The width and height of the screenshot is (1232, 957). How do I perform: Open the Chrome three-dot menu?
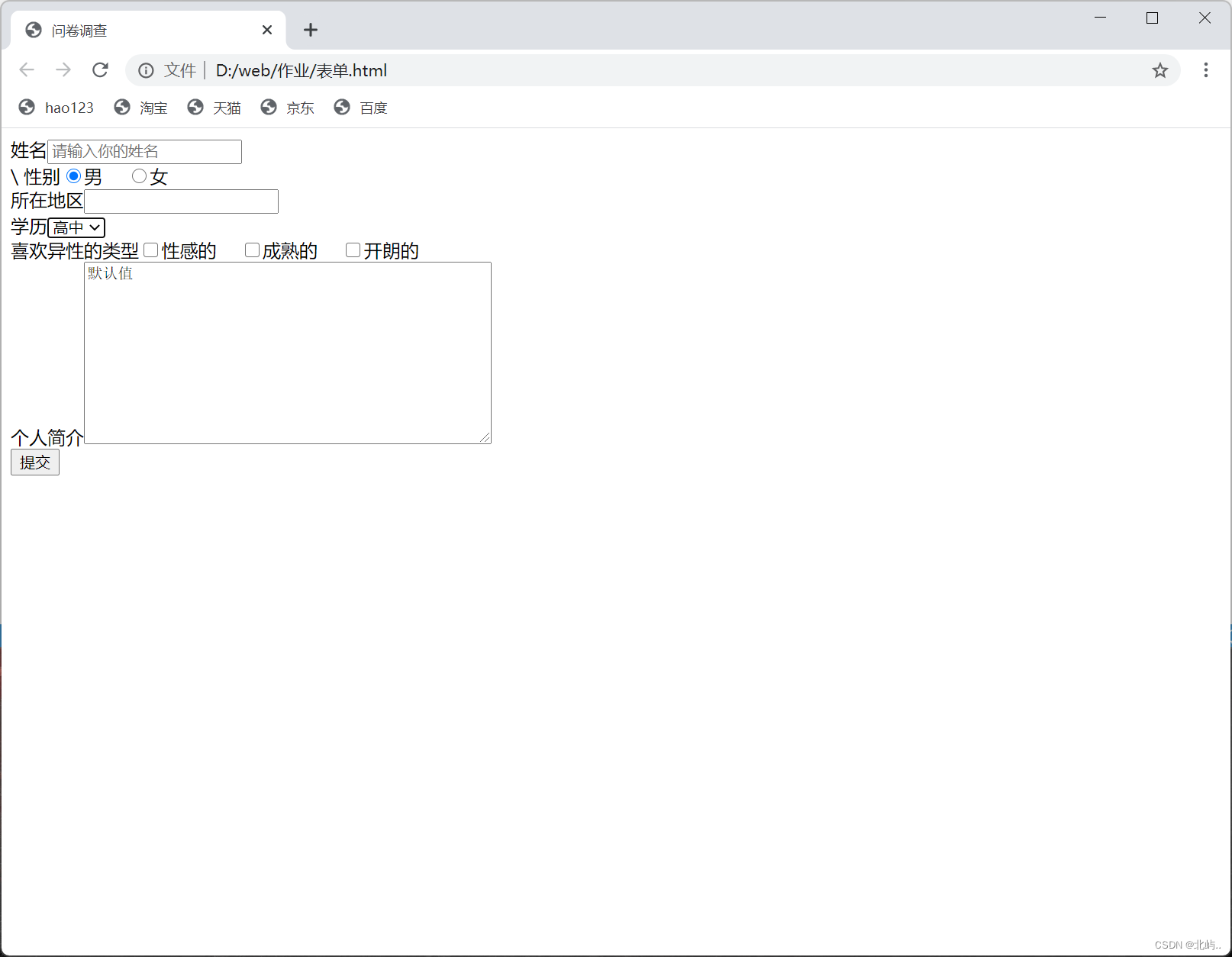[1205, 70]
